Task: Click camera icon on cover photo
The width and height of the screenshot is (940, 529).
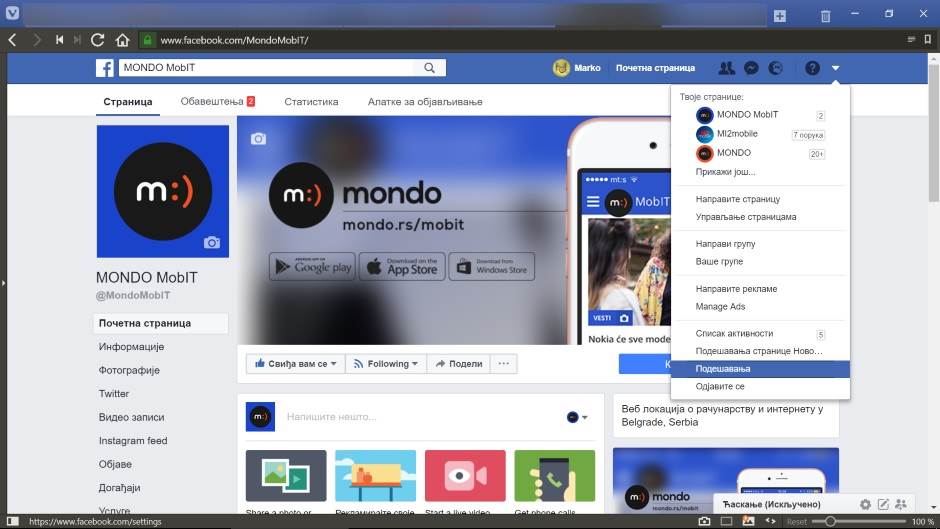Action: pos(258,139)
